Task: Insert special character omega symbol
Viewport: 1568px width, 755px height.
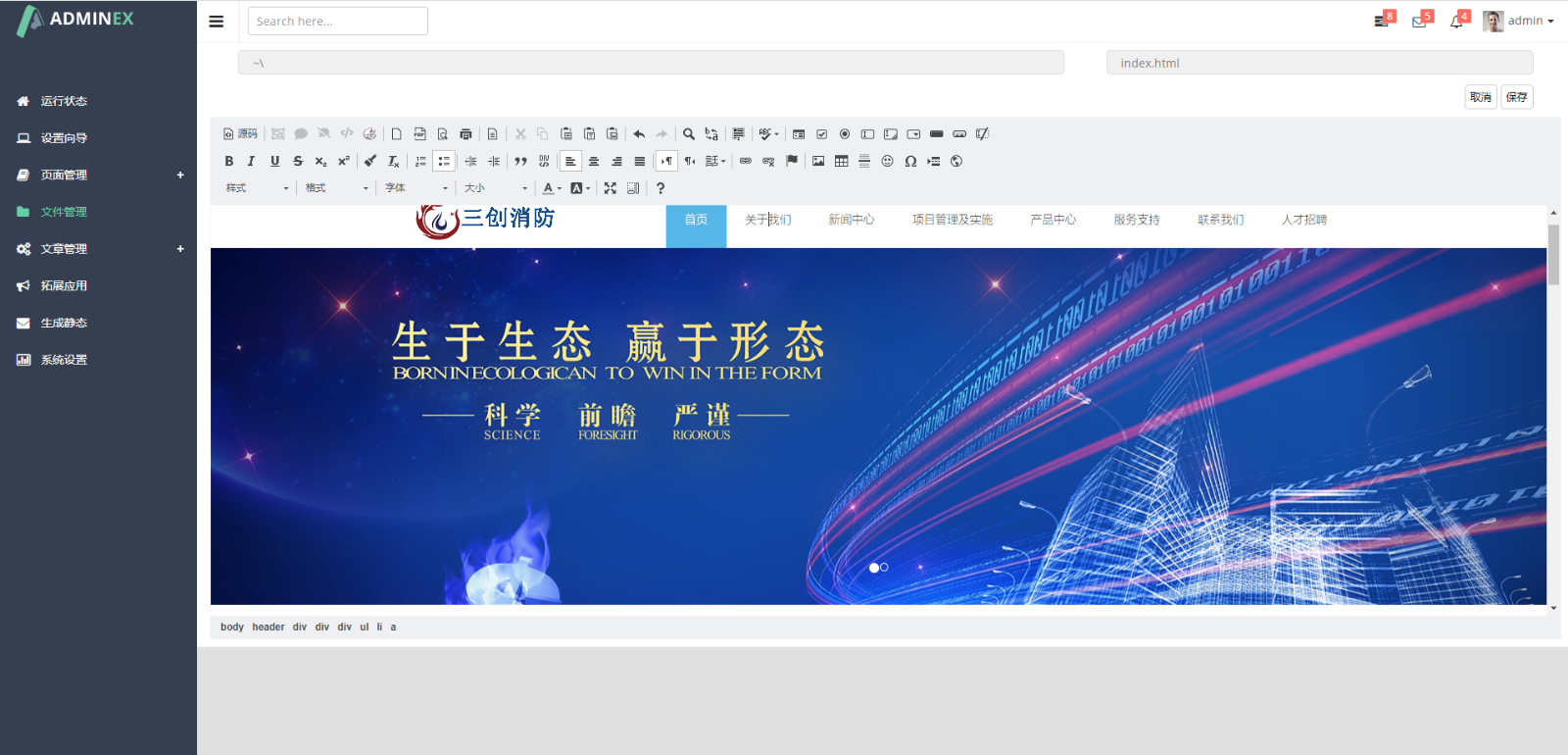Action: point(910,161)
